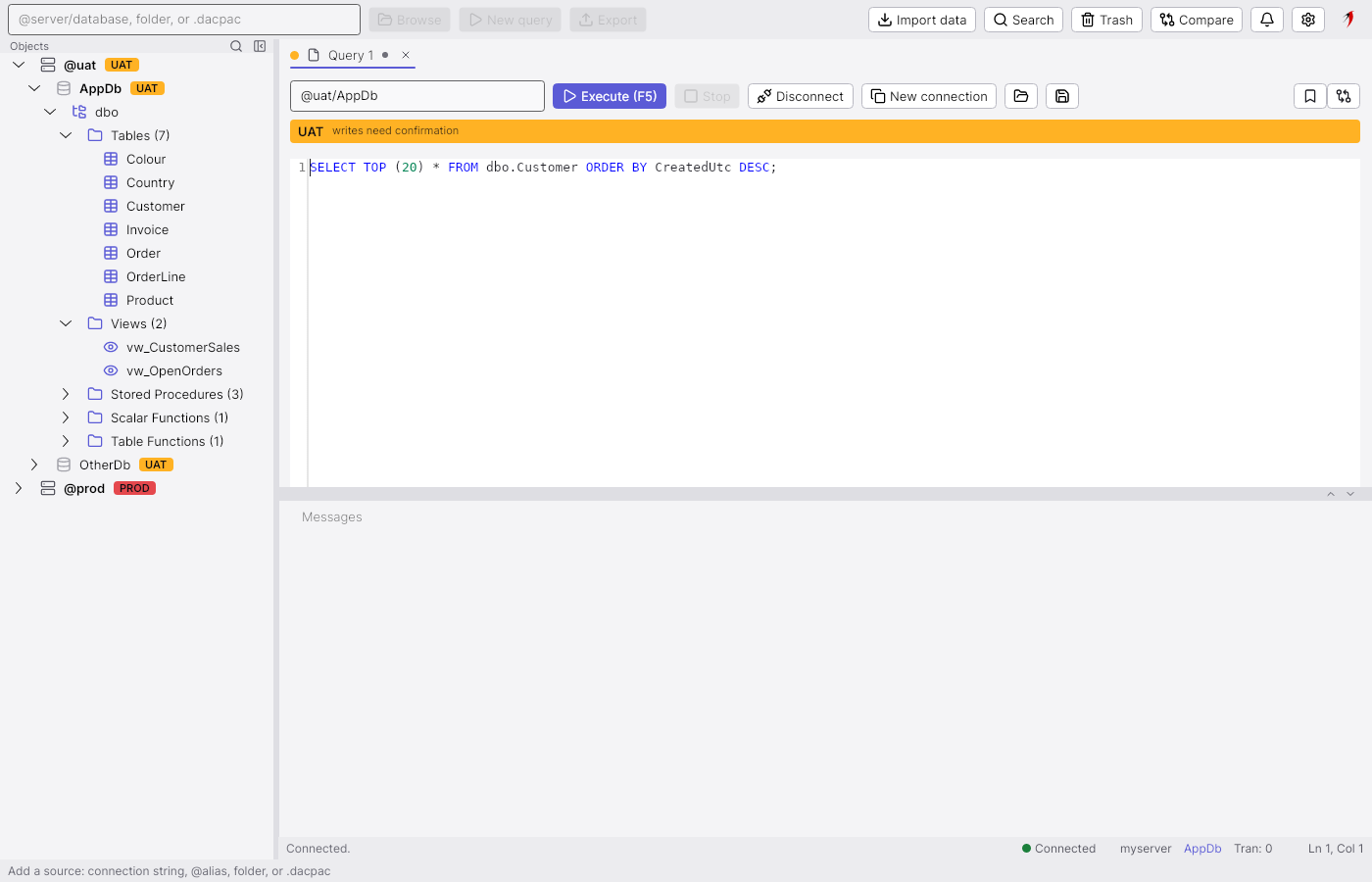
Task: Collapse the AppDb database node
Action: [x=34, y=88]
